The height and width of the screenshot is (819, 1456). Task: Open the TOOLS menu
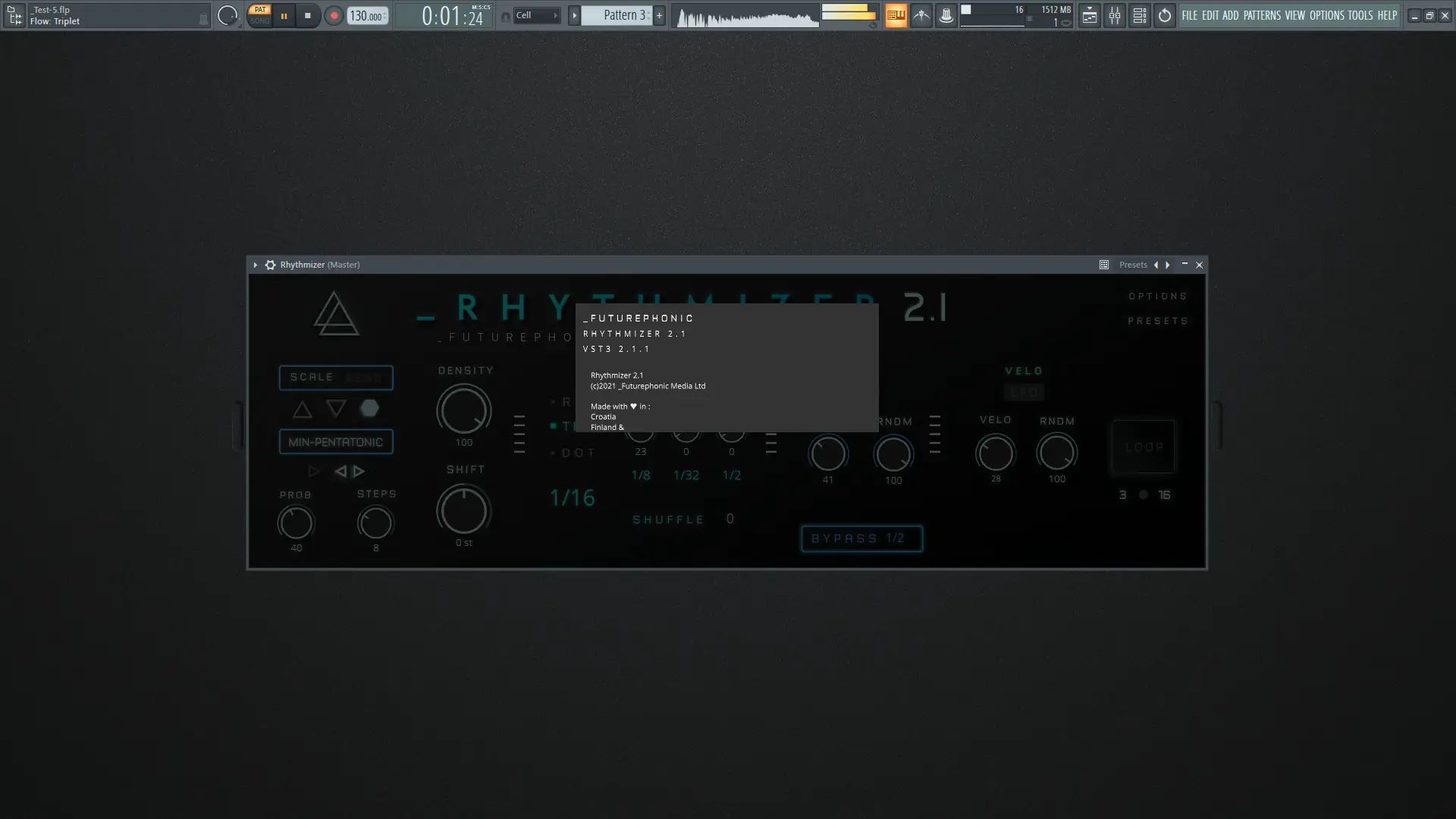[1360, 15]
